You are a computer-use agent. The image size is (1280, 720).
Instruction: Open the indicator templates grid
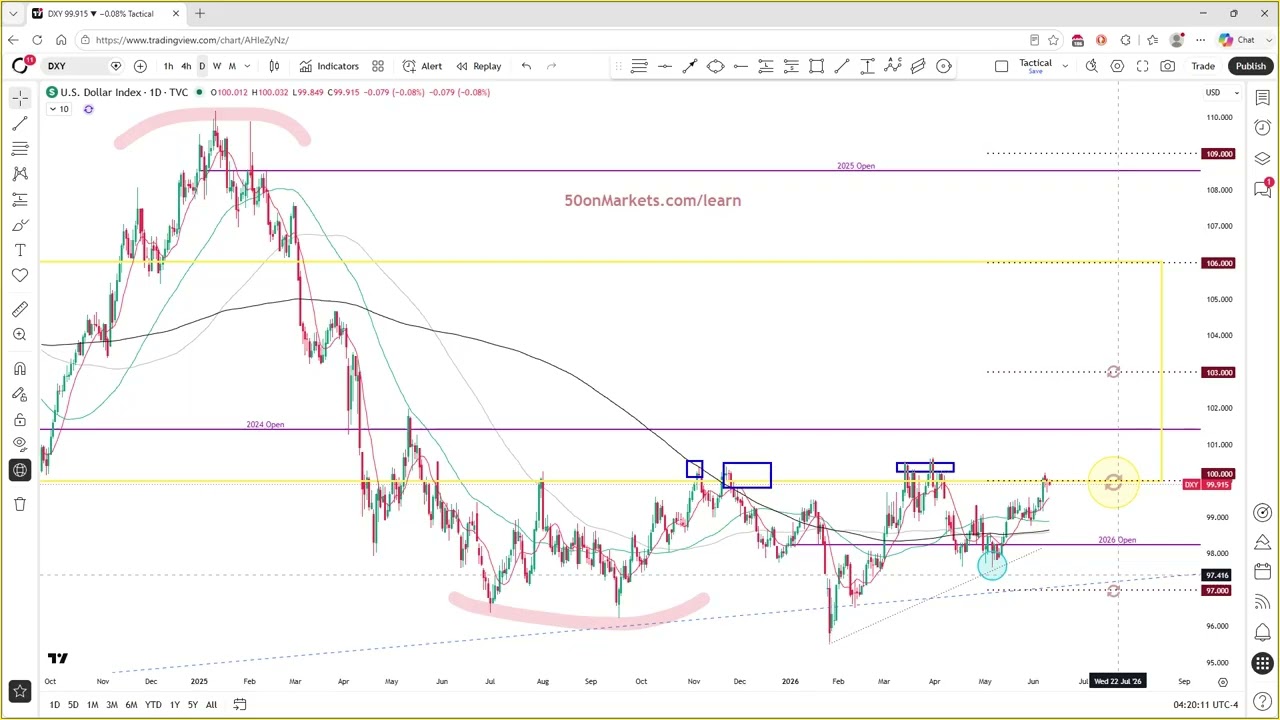[378, 66]
